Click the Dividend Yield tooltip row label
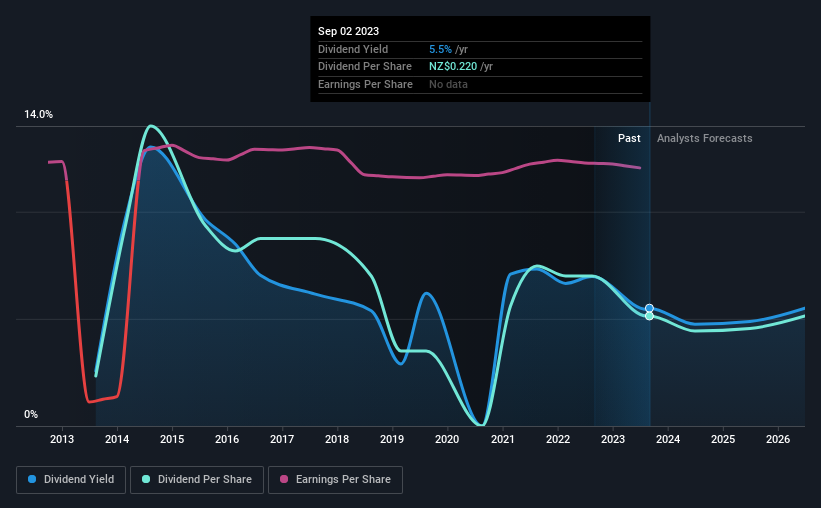The image size is (821, 508). pyautogui.click(x=353, y=49)
